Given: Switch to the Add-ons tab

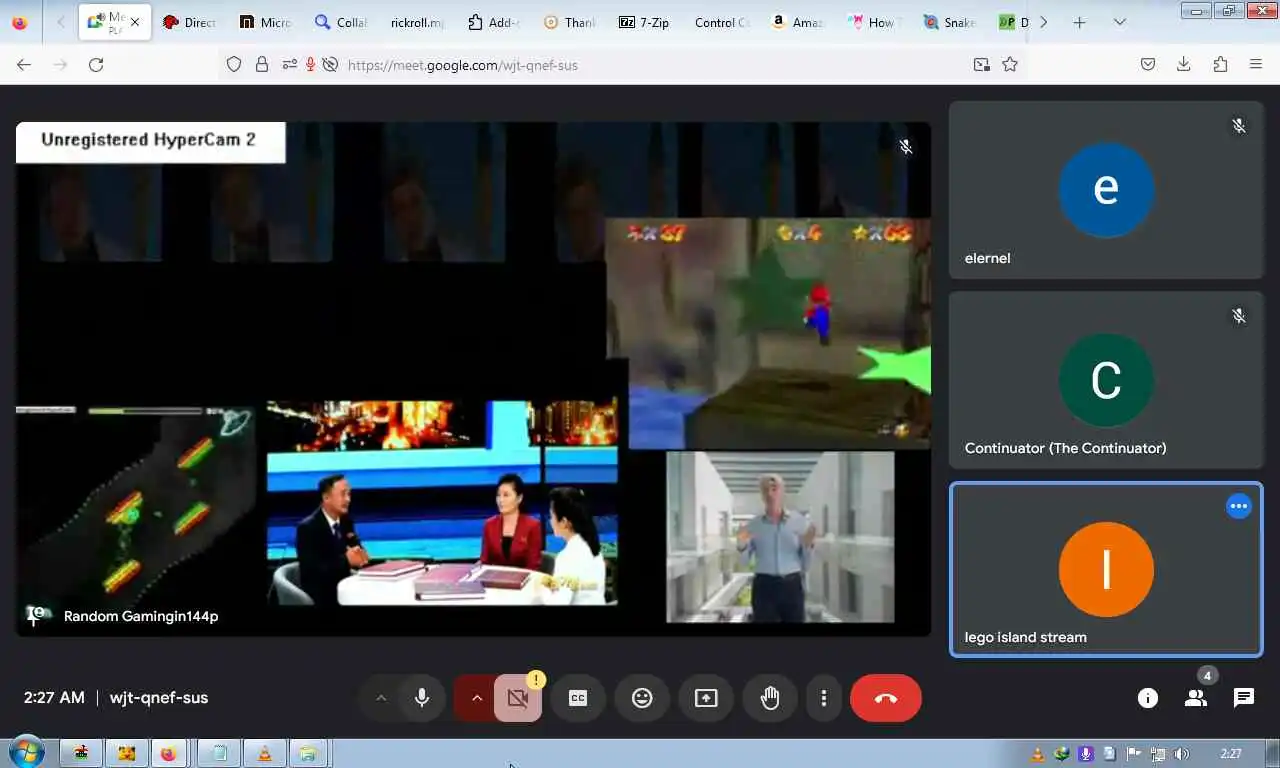Looking at the screenshot, I should pyautogui.click(x=492, y=22).
